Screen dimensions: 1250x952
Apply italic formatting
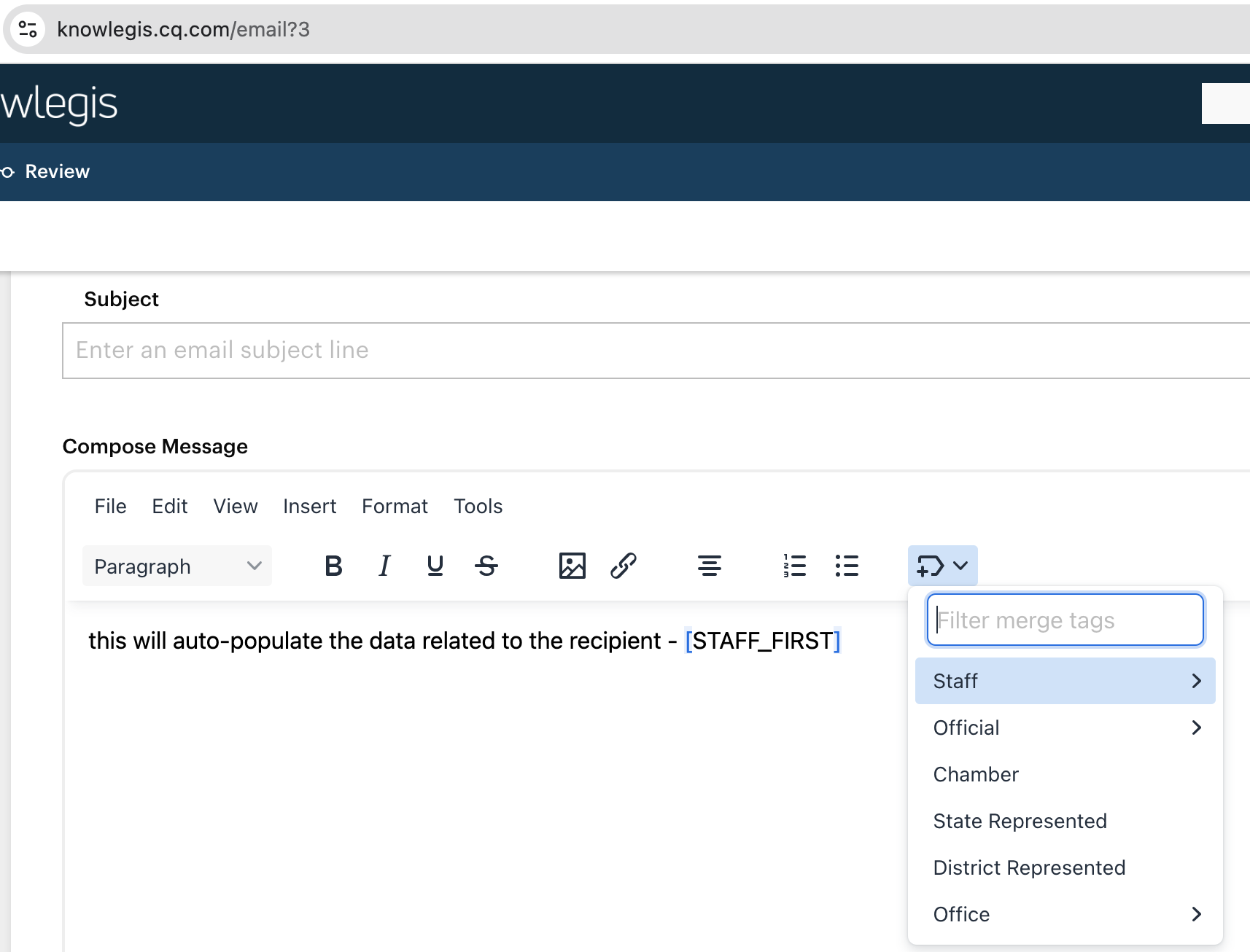click(384, 566)
